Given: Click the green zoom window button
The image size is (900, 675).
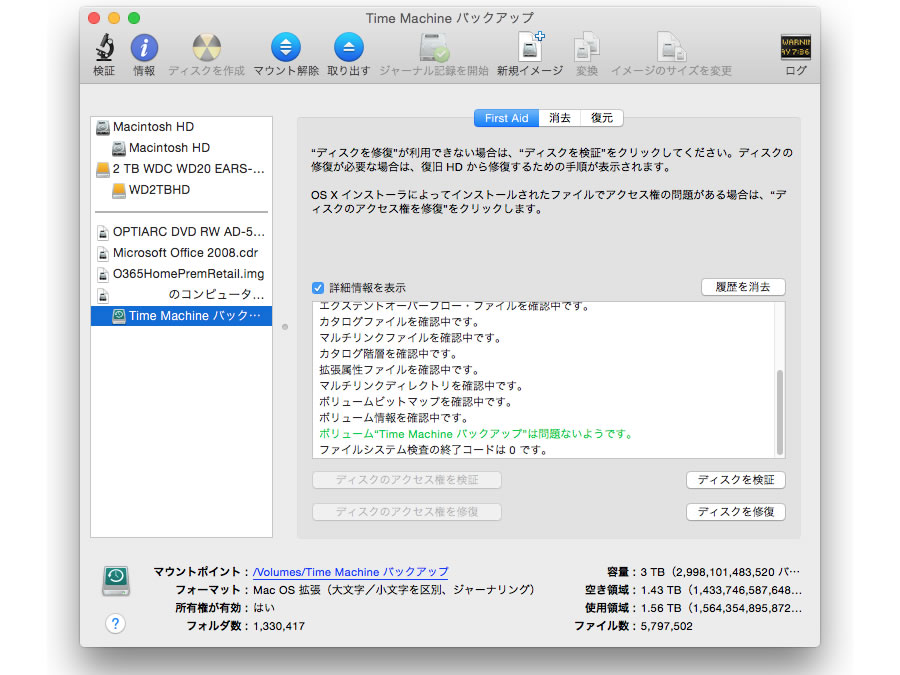Looking at the screenshot, I should click(x=134, y=18).
